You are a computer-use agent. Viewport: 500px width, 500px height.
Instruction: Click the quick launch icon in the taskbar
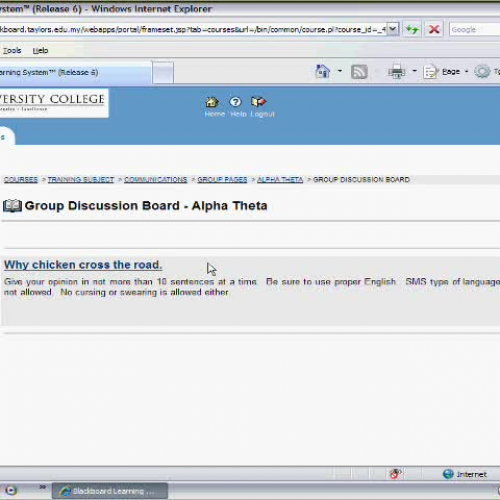point(11,490)
